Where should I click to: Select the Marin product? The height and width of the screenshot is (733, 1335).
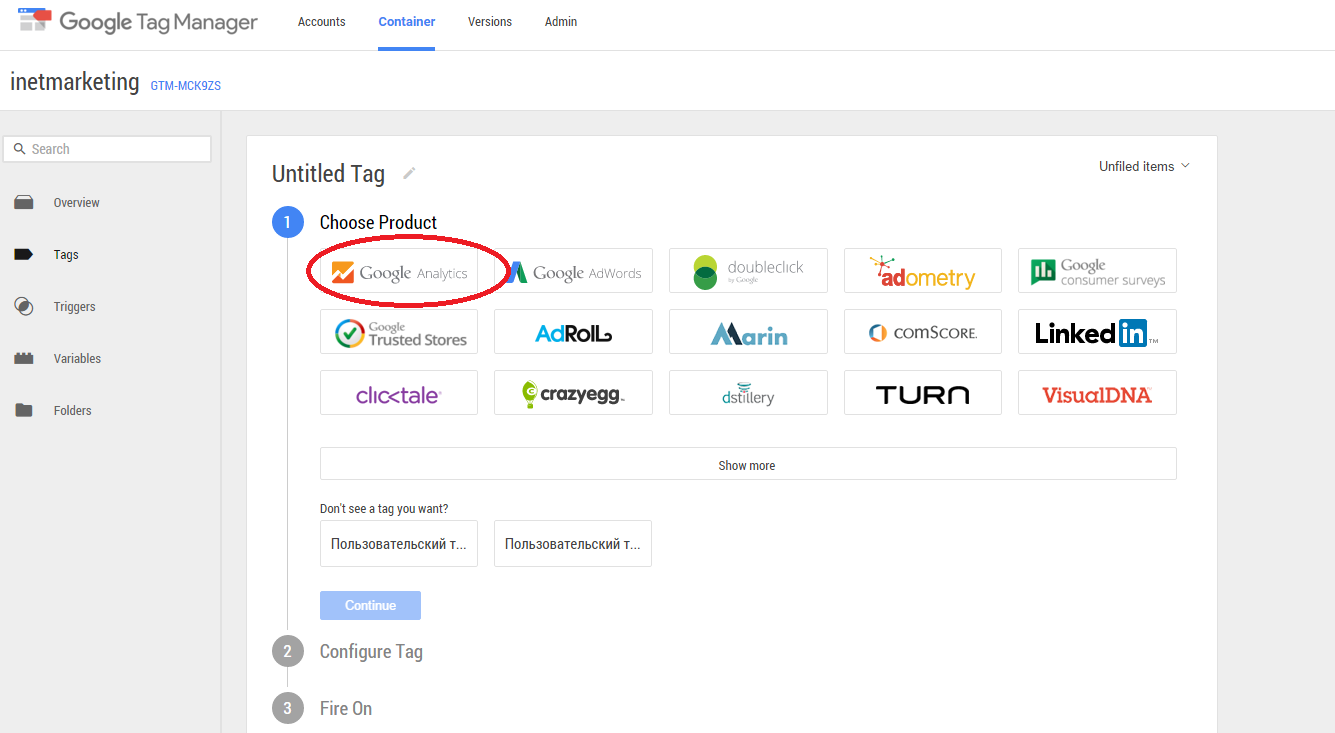tap(748, 332)
